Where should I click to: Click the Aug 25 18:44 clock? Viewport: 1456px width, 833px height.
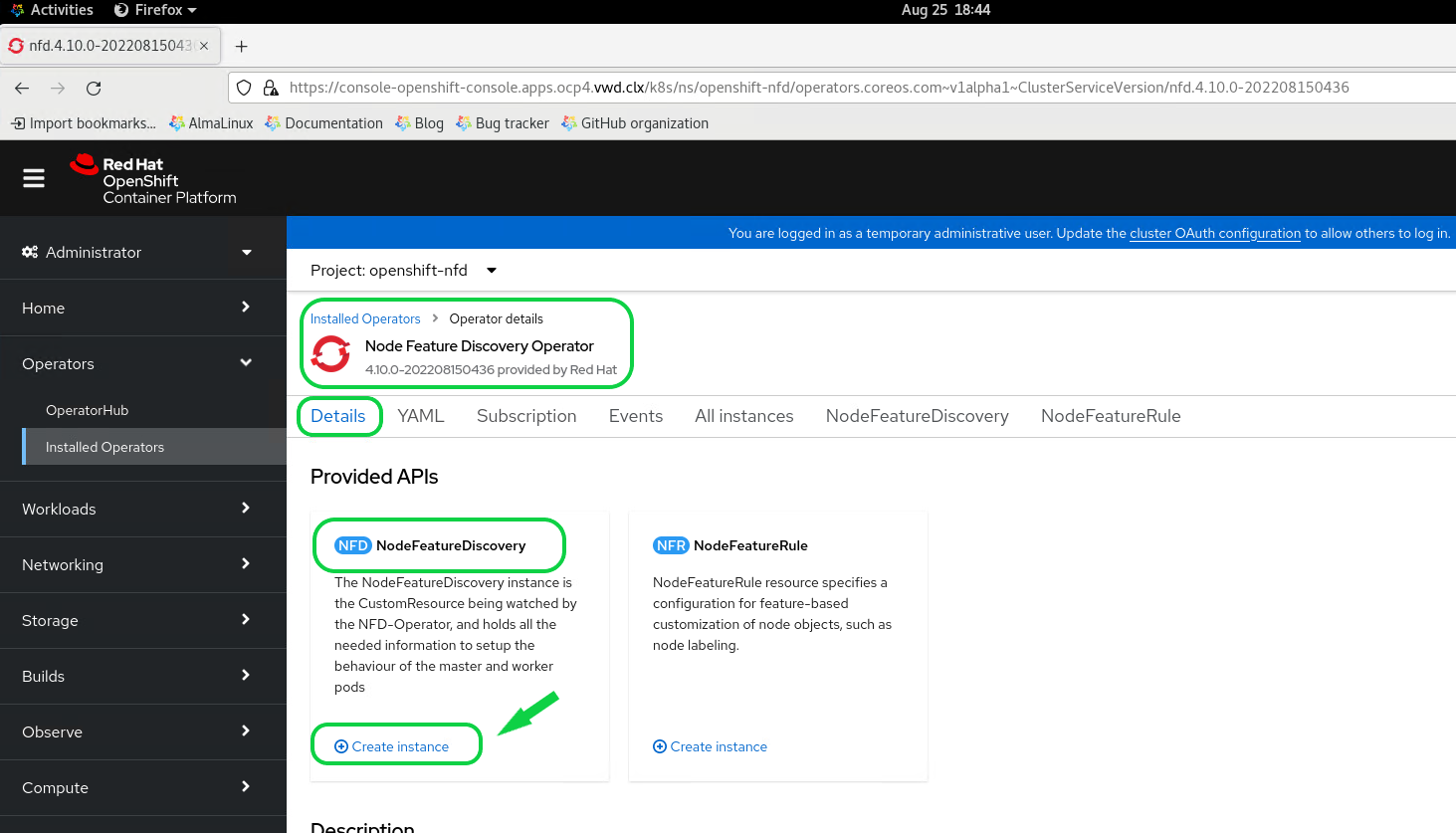[945, 10]
